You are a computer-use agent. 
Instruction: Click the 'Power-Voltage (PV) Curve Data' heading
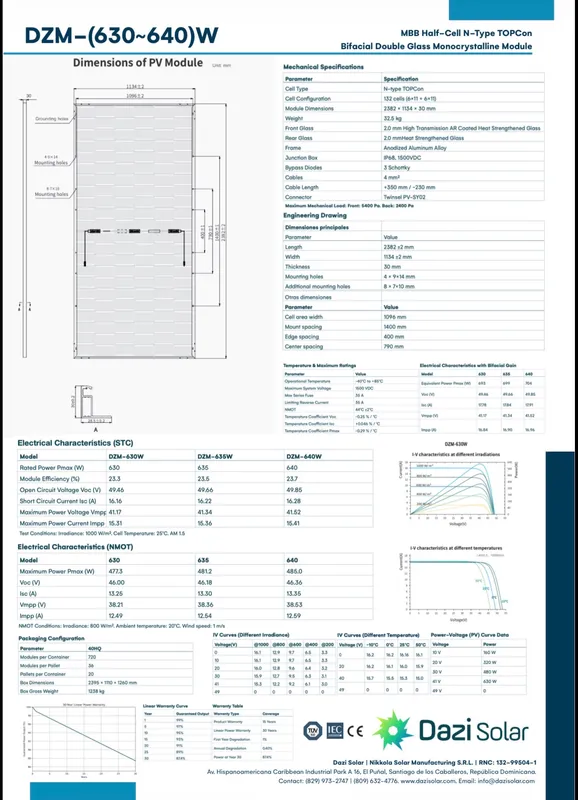(x=469, y=635)
